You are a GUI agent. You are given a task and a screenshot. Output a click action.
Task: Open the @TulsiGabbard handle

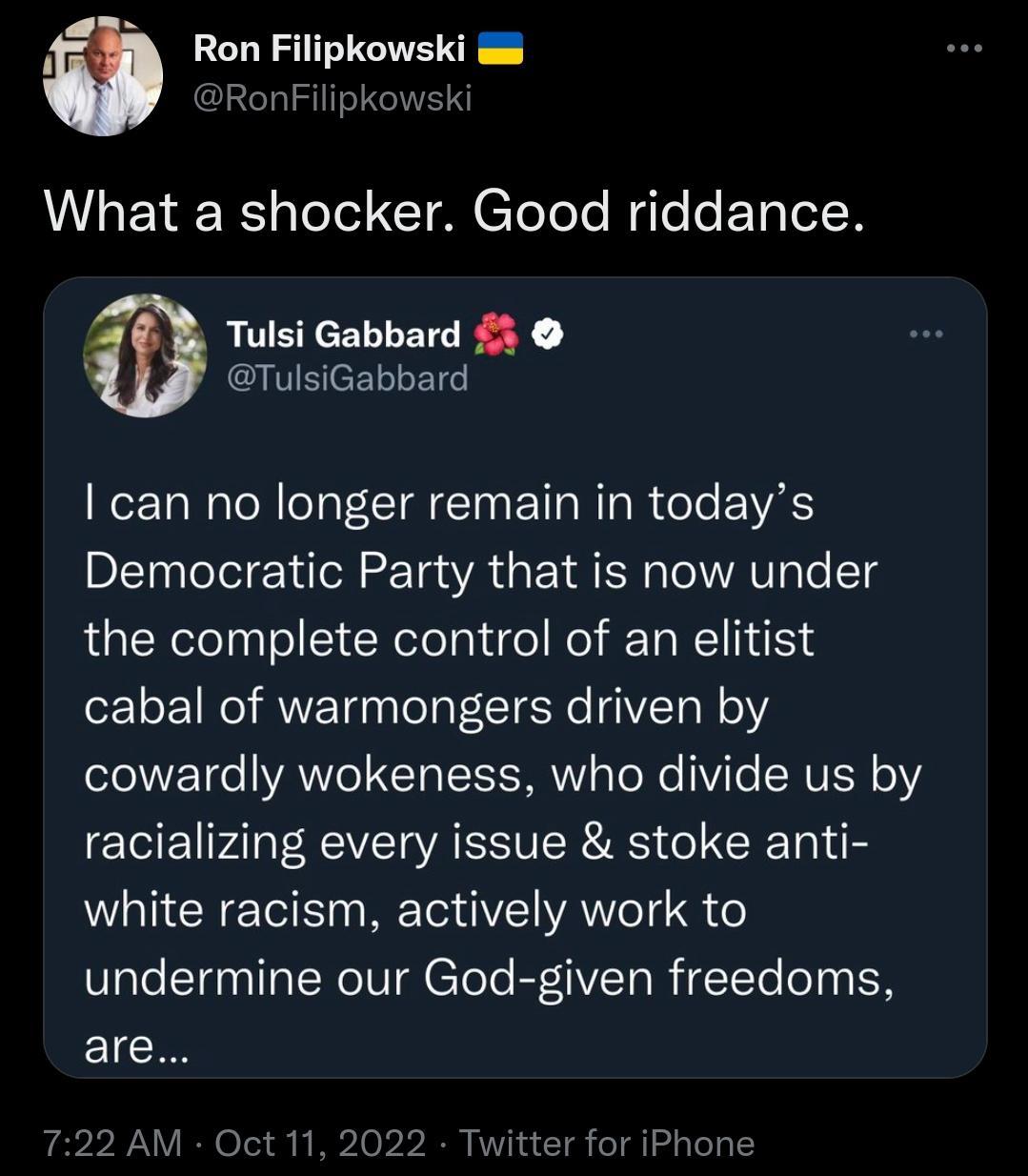pyautogui.click(x=348, y=377)
